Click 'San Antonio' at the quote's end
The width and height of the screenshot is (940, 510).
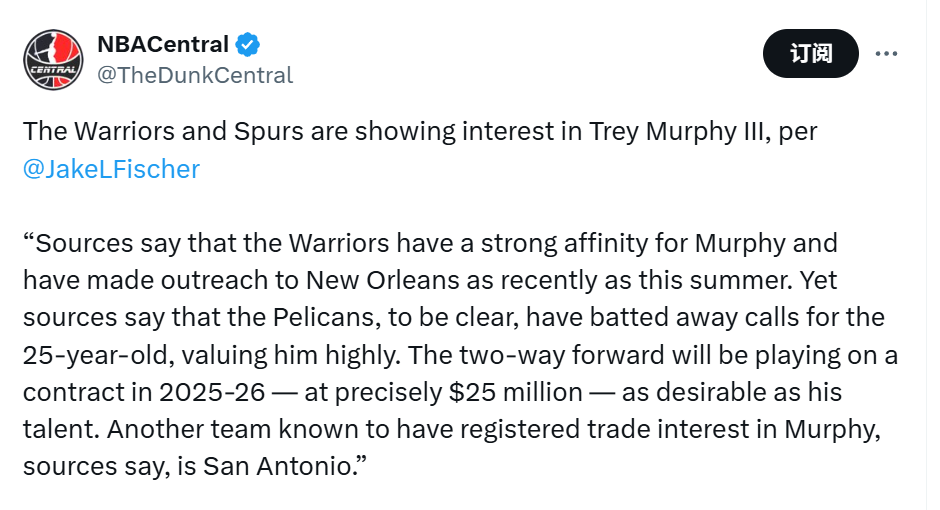pos(278,466)
